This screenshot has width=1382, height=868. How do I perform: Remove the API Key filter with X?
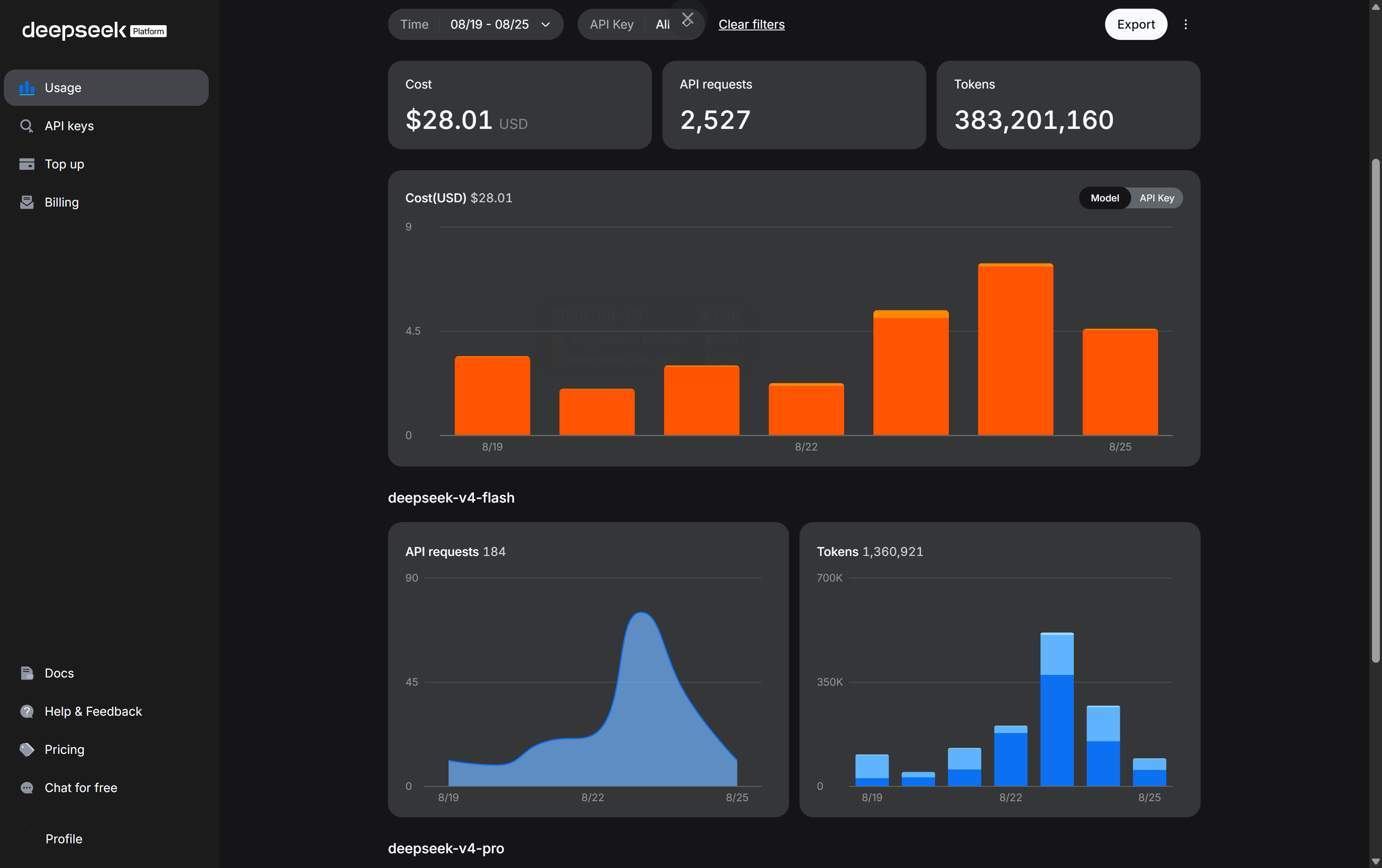point(688,19)
